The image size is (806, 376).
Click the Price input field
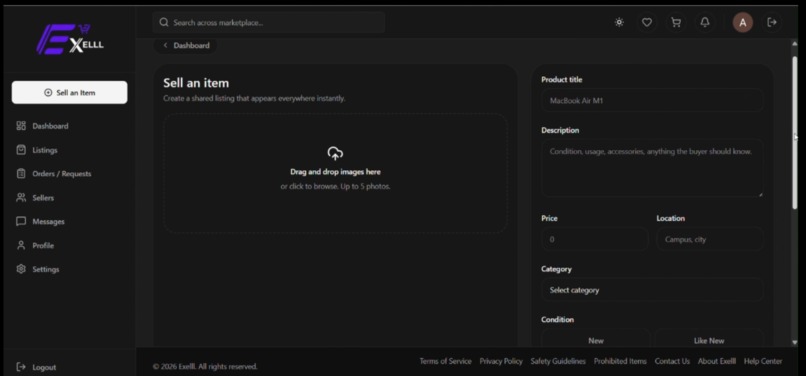click(x=595, y=239)
